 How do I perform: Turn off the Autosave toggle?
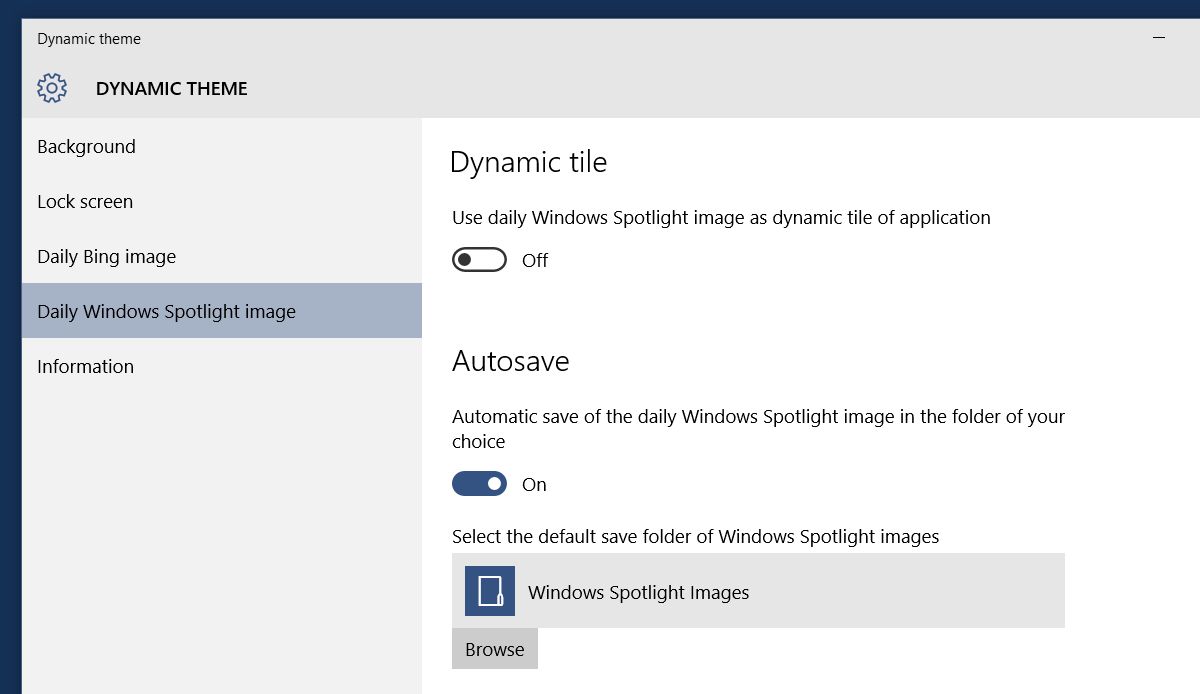coord(480,484)
